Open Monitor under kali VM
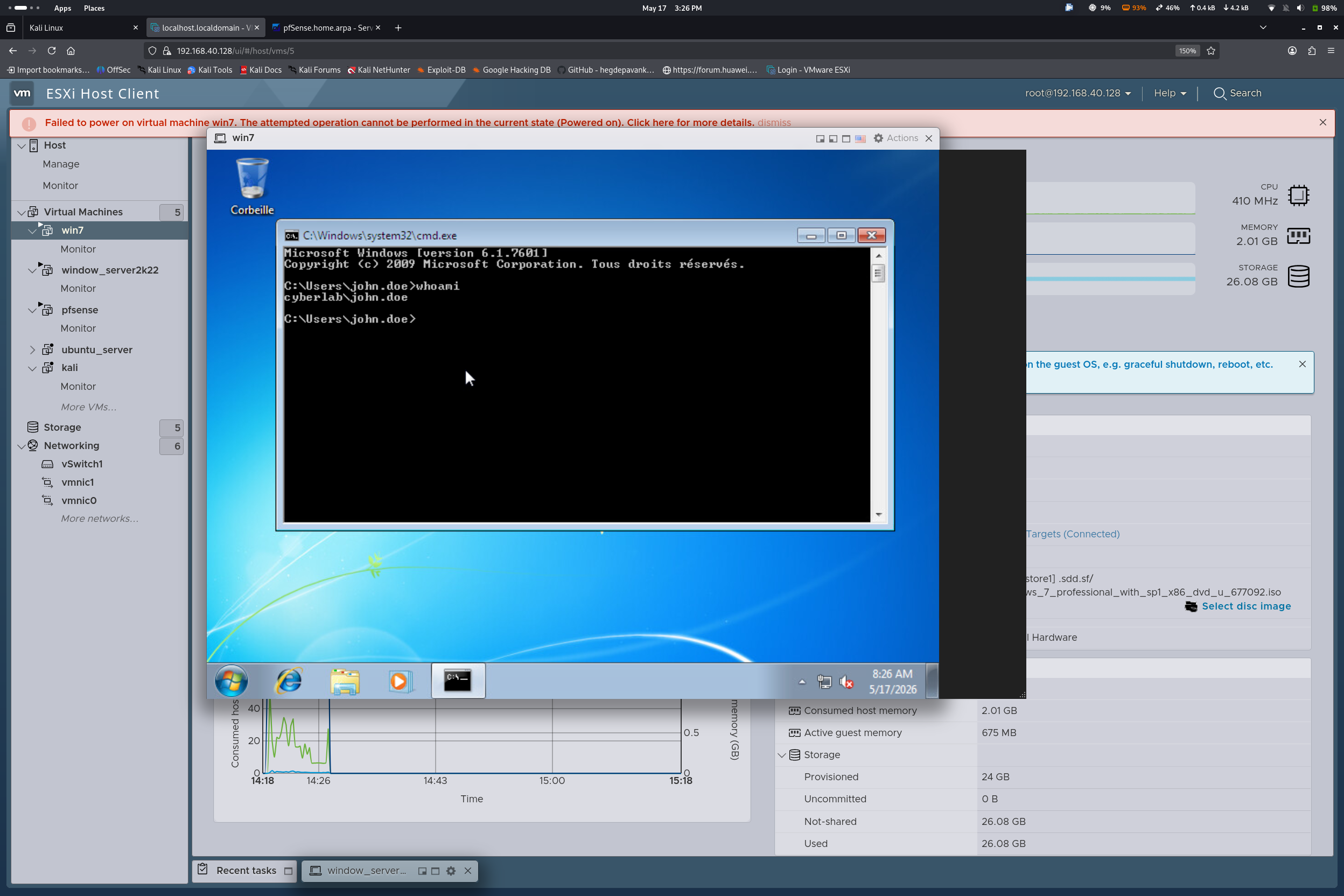1344x896 pixels. (78, 386)
